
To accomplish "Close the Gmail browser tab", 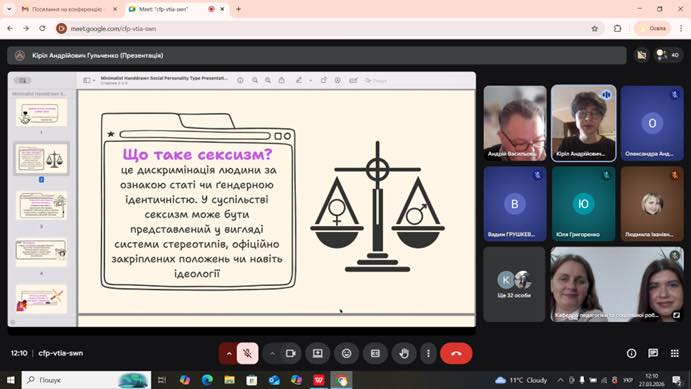I will [x=115, y=9].
